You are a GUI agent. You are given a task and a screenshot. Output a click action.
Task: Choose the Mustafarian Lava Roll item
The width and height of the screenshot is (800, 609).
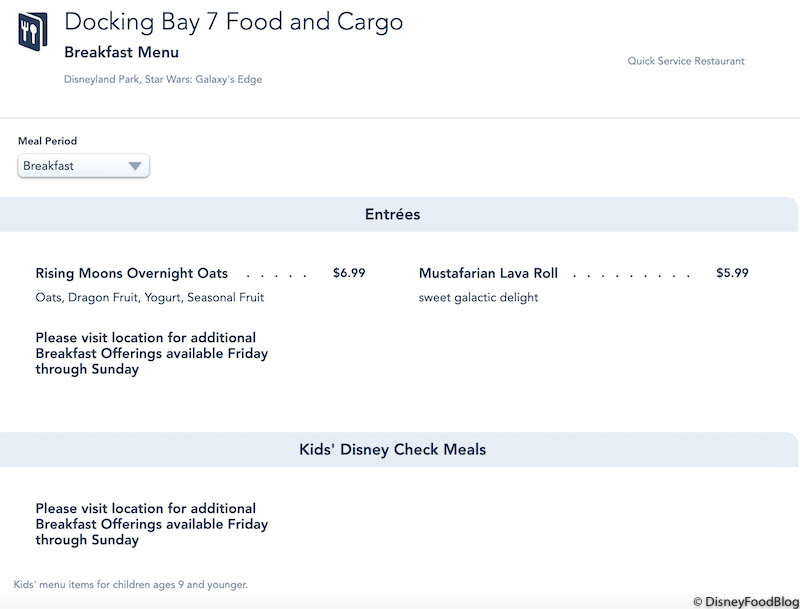(x=488, y=273)
